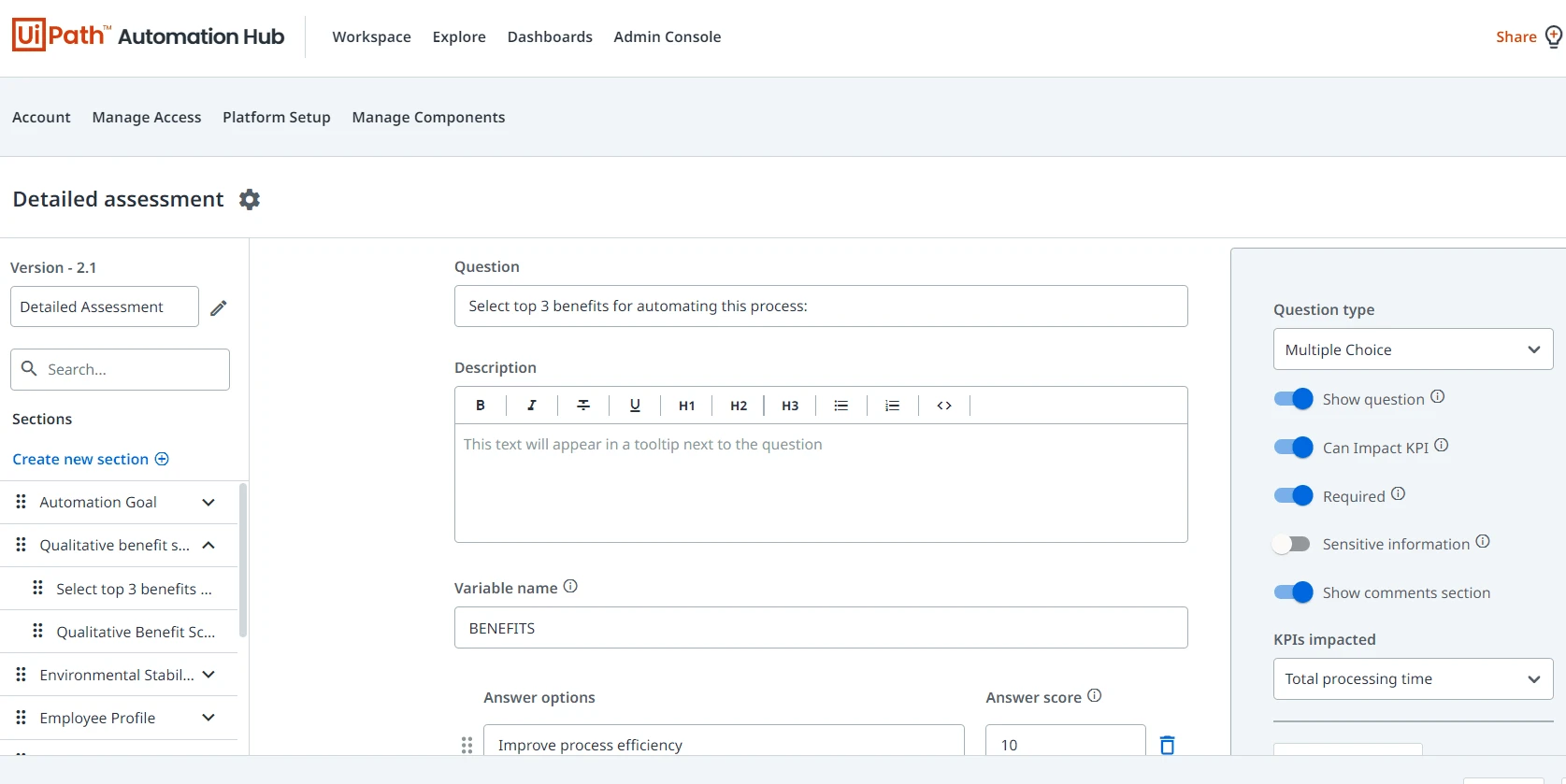
Task: Toggle the Show comments section switch
Action: click(1294, 592)
